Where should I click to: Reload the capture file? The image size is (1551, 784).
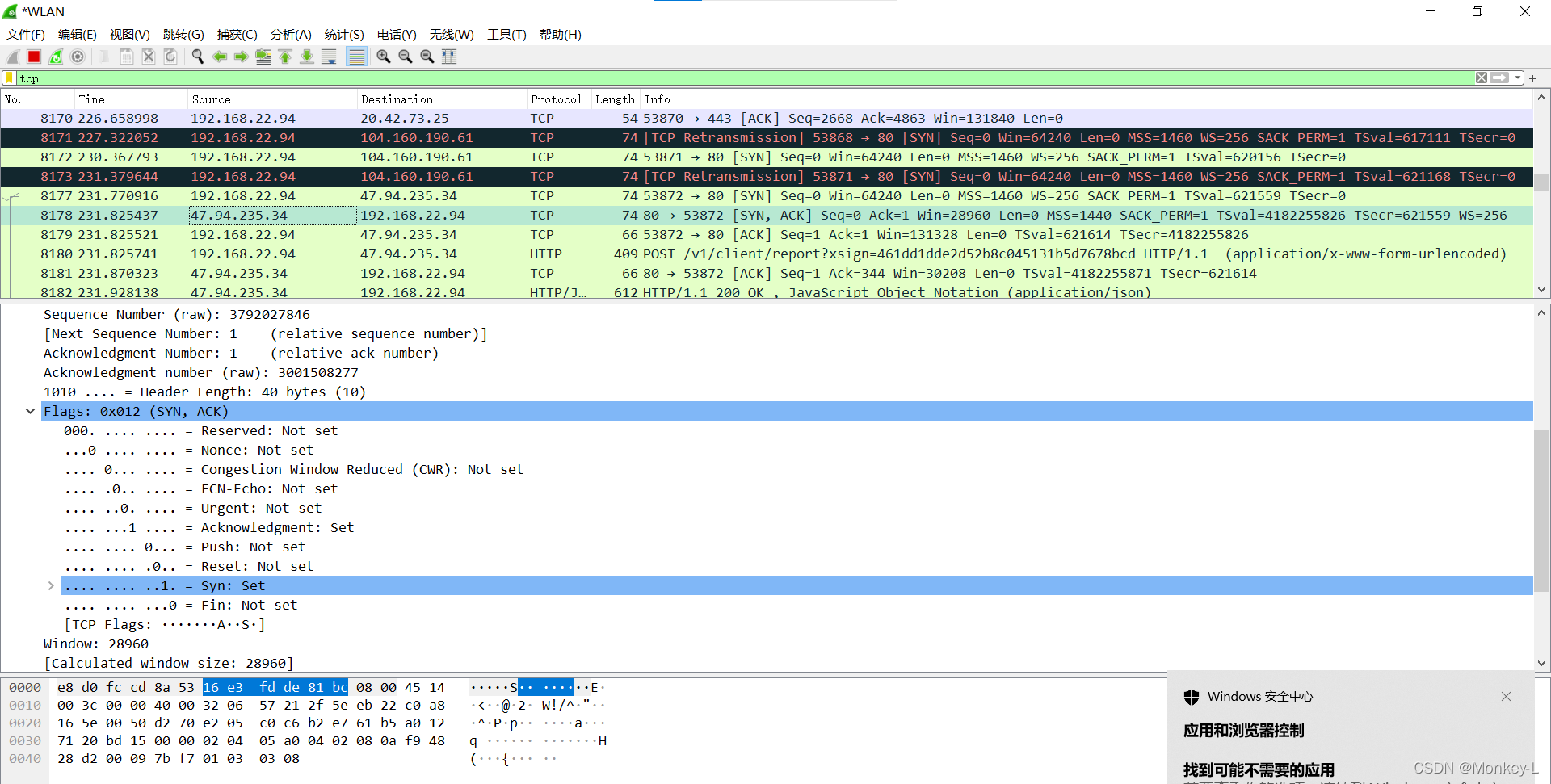(170, 57)
